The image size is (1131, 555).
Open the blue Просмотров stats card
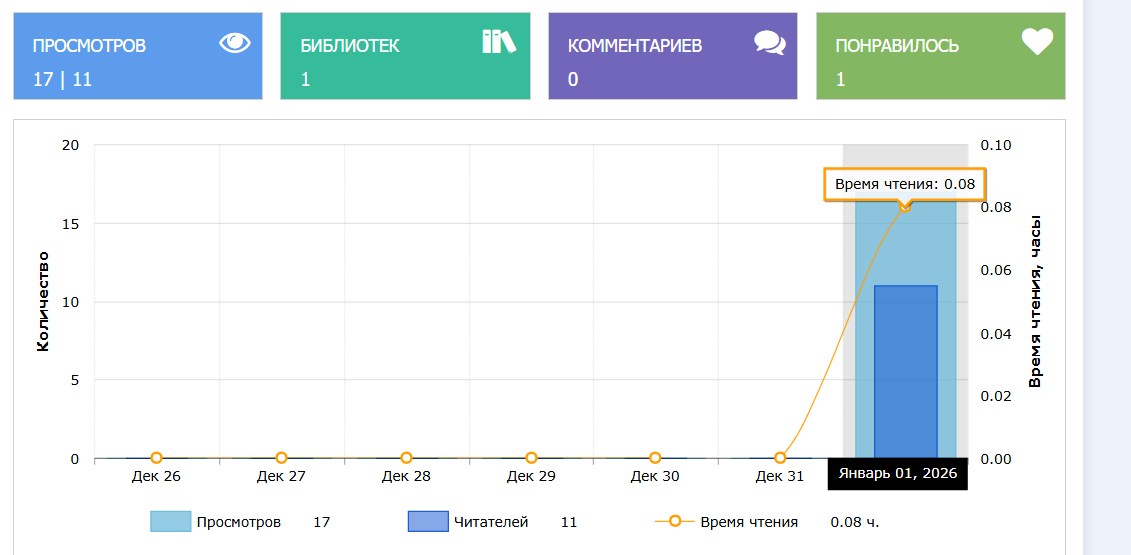coord(138,57)
